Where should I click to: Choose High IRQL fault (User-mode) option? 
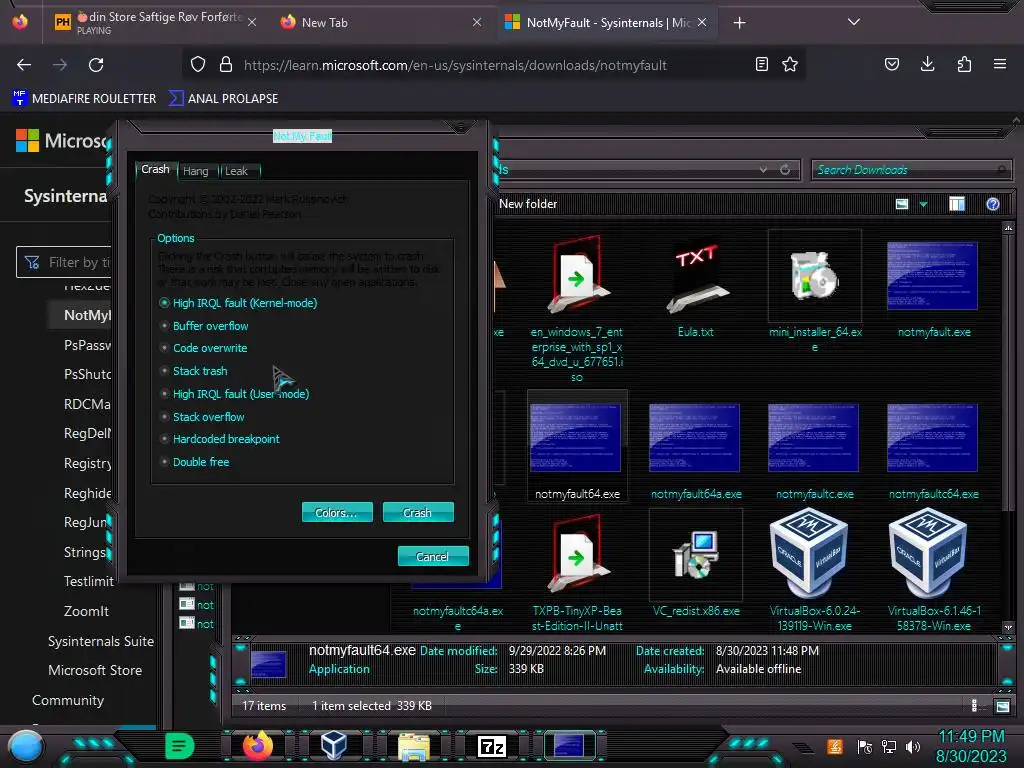(x=234, y=394)
